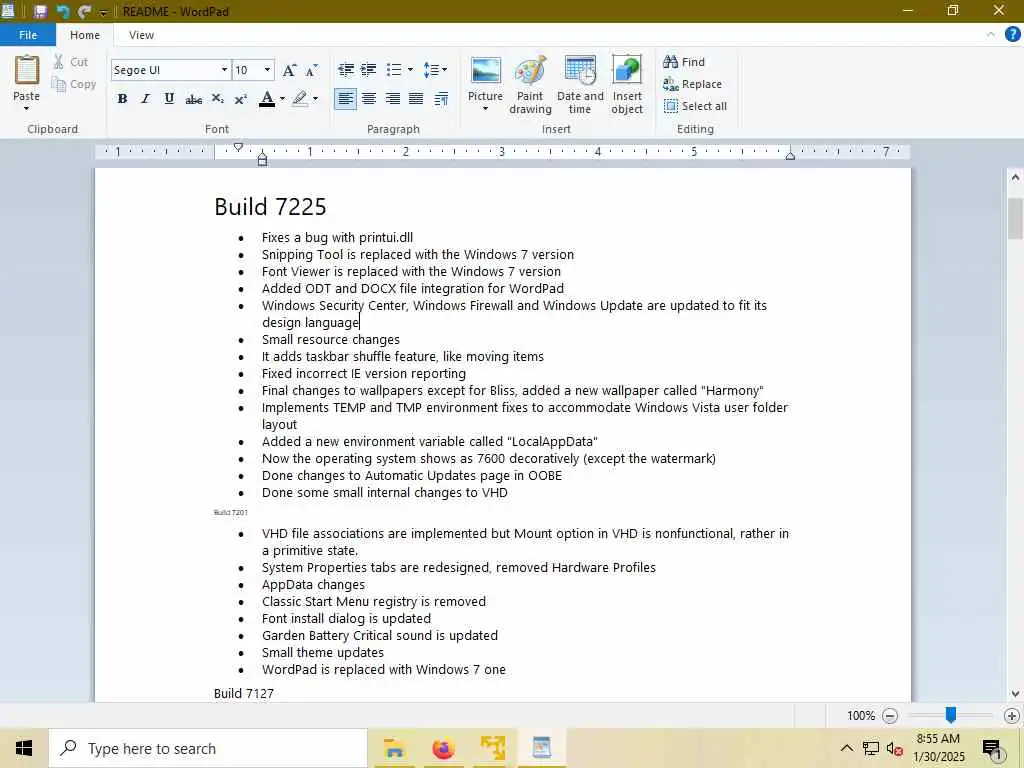The image size is (1024, 768).
Task: Switch to the View tab
Action: [x=141, y=35]
